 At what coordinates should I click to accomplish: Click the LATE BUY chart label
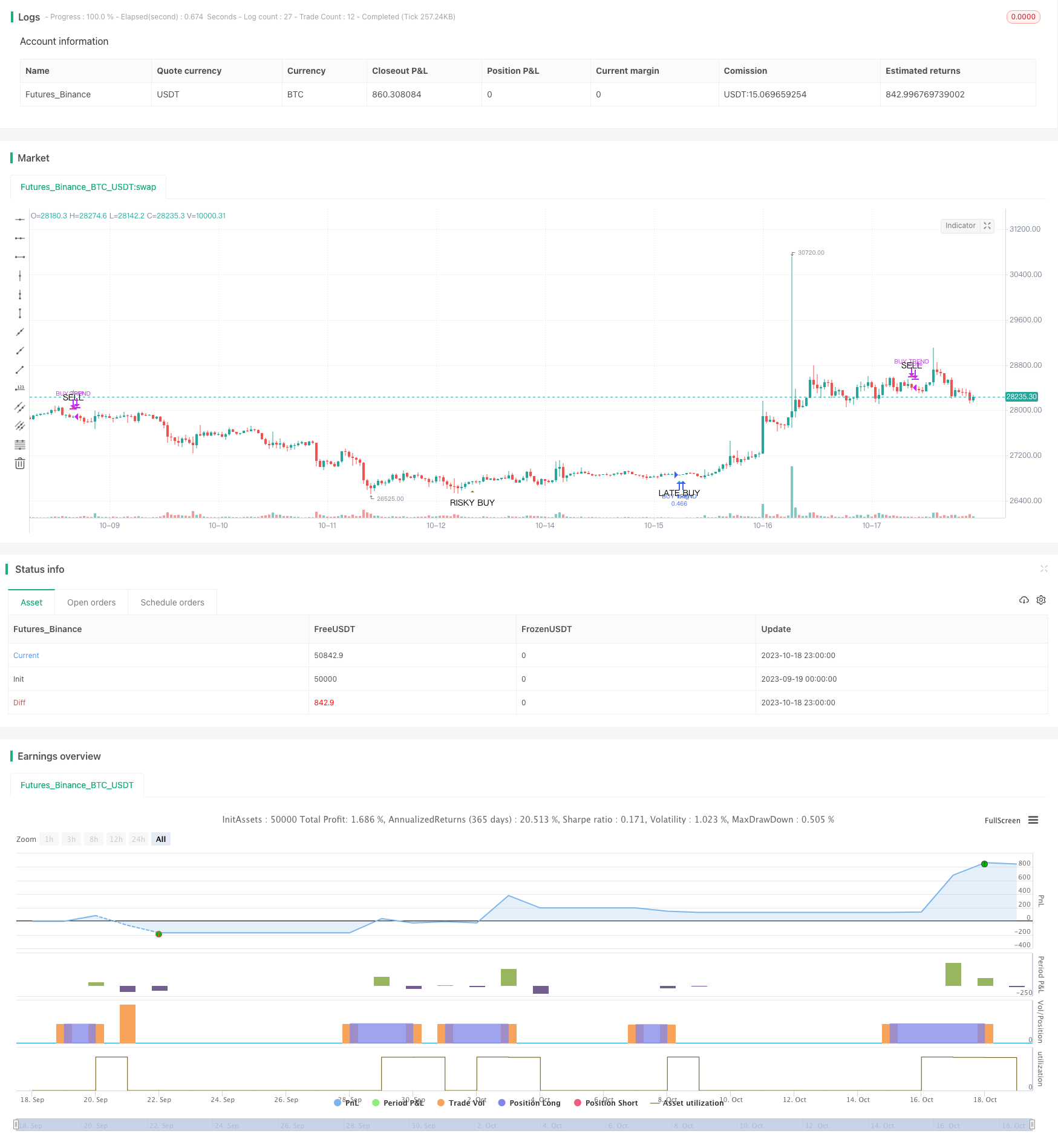coord(679,493)
